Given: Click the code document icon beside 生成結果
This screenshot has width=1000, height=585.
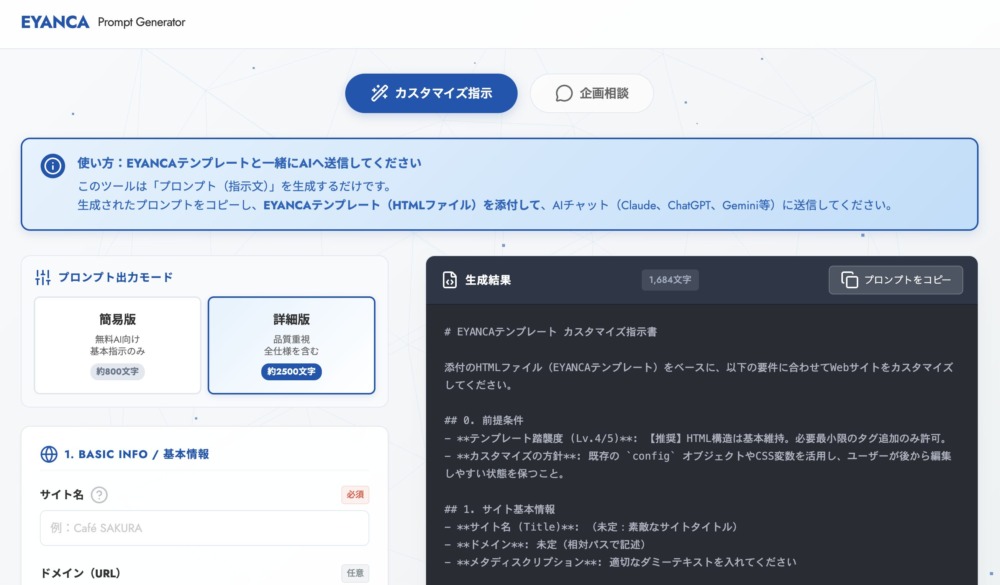Looking at the screenshot, I should point(452,280).
